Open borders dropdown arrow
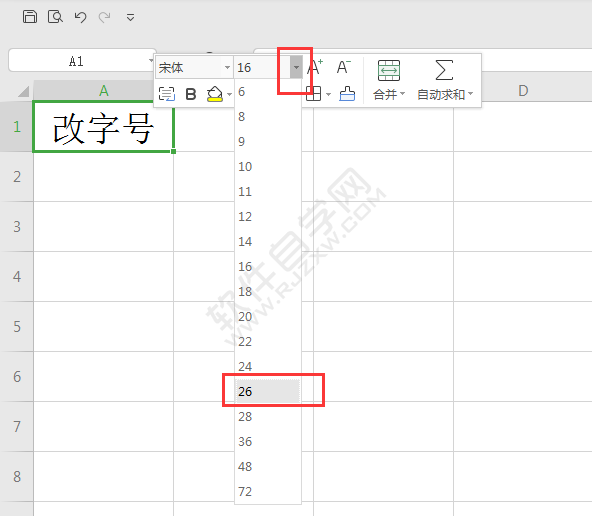The height and width of the screenshot is (516, 592). pyautogui.click(x=328, y=94)
